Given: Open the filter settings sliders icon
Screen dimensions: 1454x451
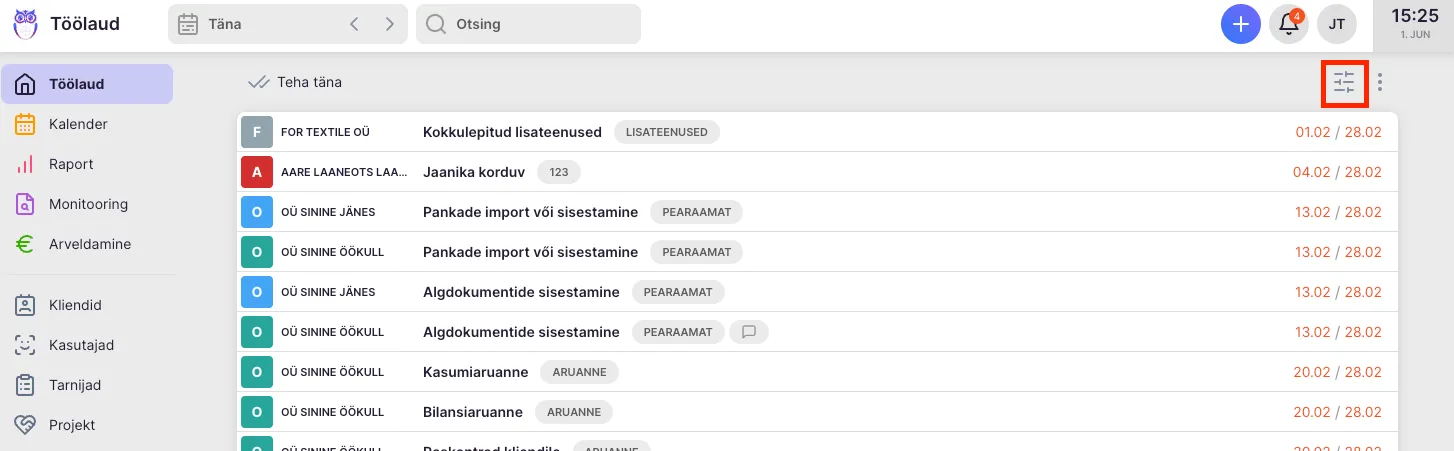Looking at the screenshot, I should 1343,83.
